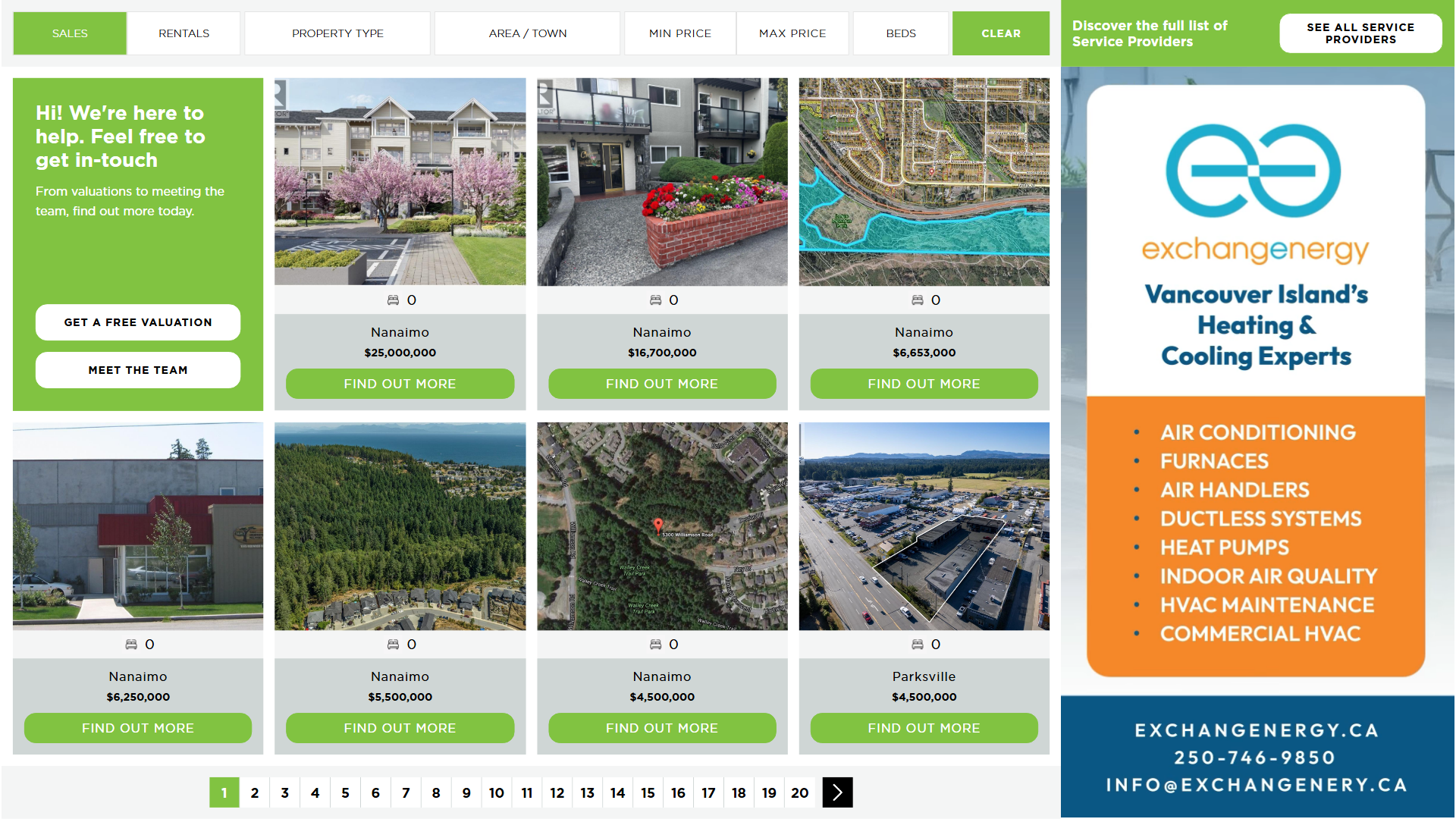Expand the Area / Town filter
The width and height of the screenshot is (1456, 819).
(x=527, y=33)
